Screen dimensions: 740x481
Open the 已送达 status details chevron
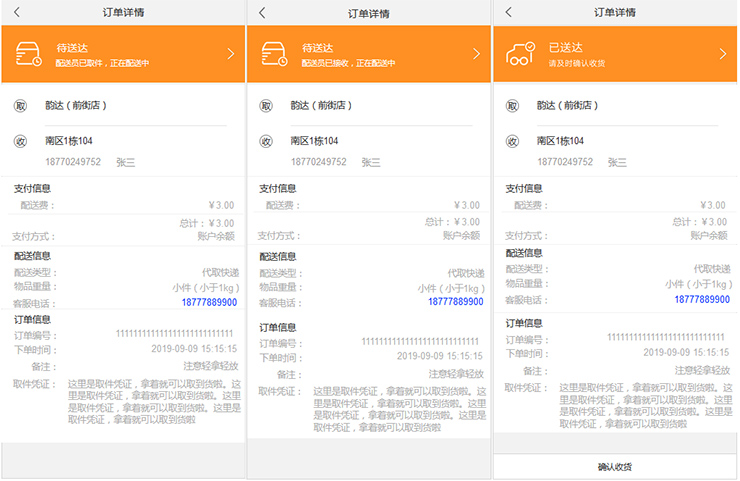click(x=723, y=54)
